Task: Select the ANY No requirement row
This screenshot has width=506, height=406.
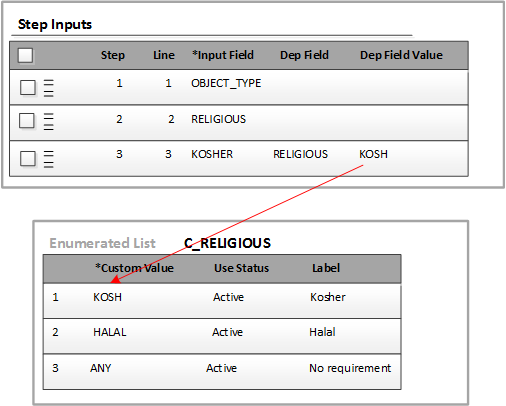Action: [x=222, y=371]
